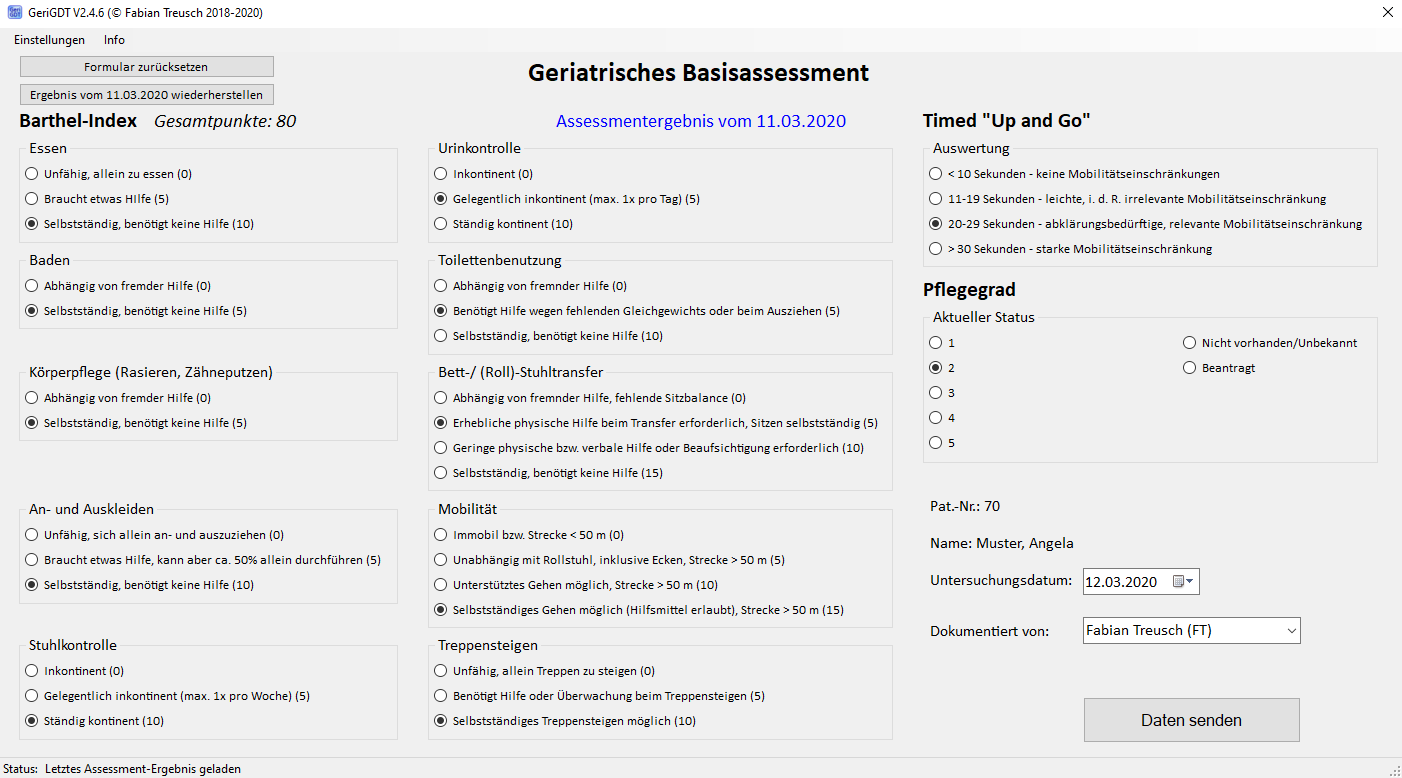The height and width of the screenshot is (778, 1402).
Task: Select '< 10 Sekunden' Timed Up and Go option
Action: 936,174
